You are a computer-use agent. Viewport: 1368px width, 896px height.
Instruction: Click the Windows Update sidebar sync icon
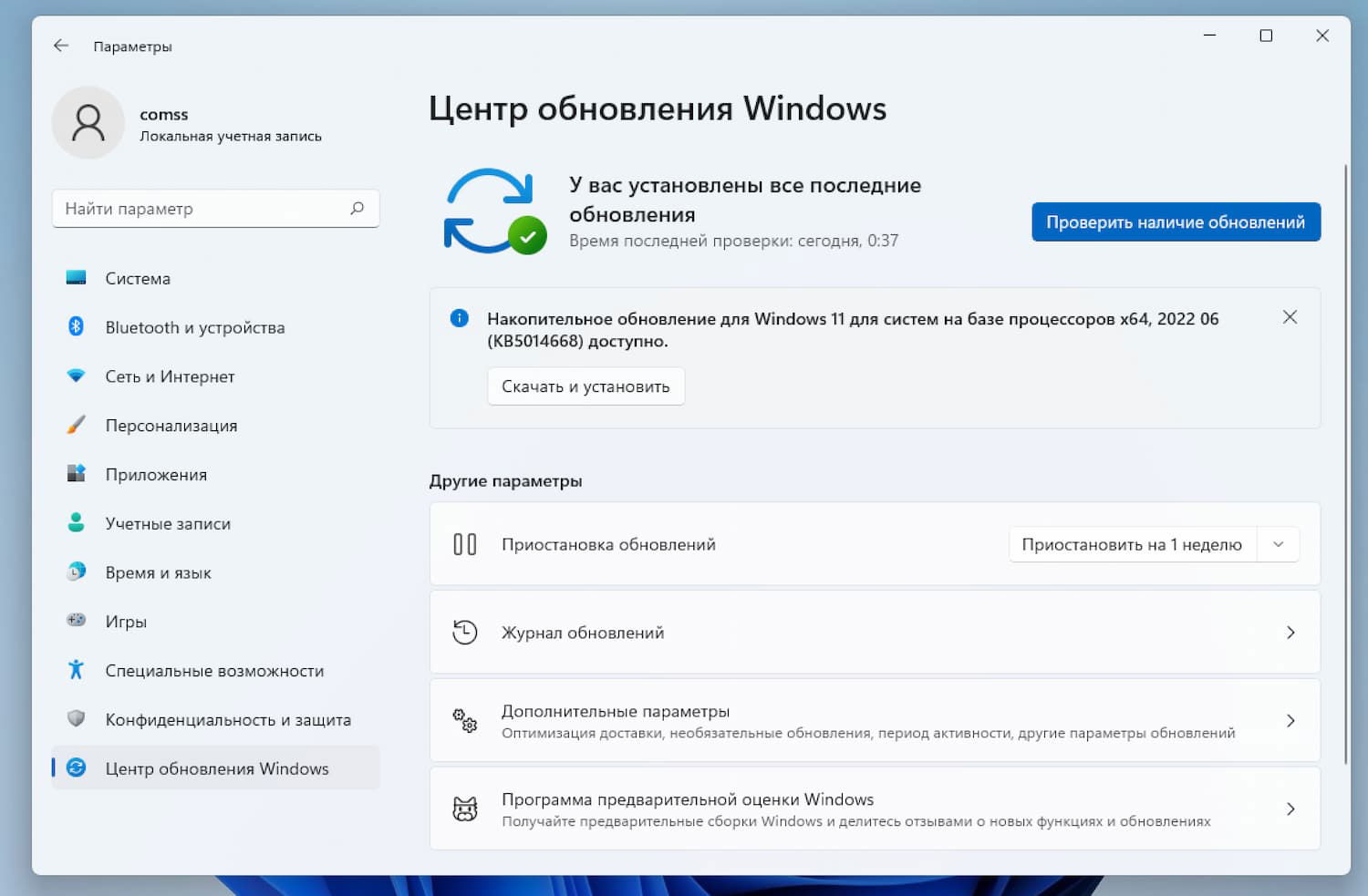click(77, 768)
